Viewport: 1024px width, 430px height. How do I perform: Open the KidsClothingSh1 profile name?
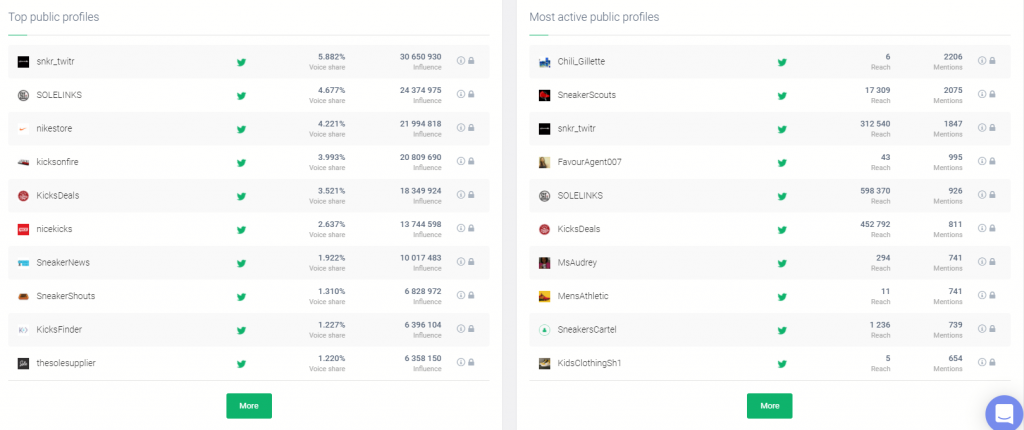point(589,363)
